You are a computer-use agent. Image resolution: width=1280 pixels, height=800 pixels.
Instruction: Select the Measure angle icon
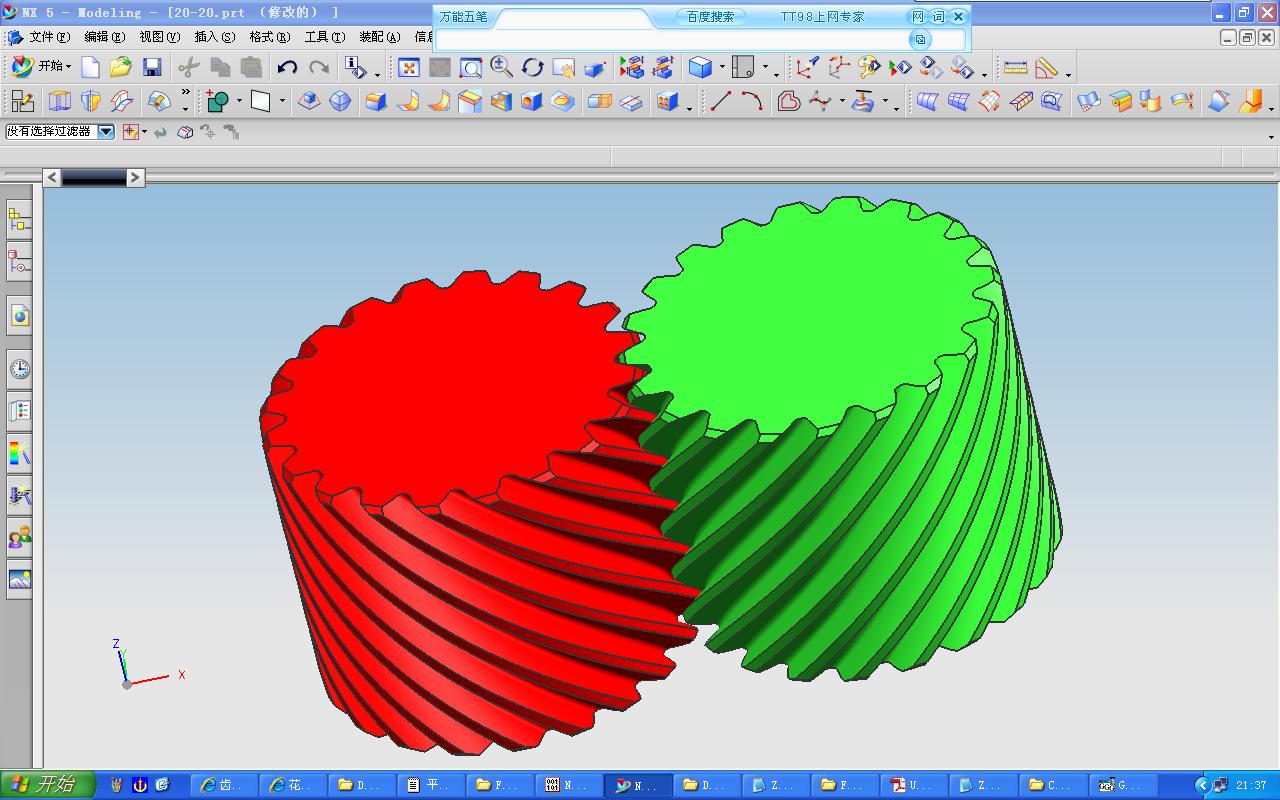1047,67
